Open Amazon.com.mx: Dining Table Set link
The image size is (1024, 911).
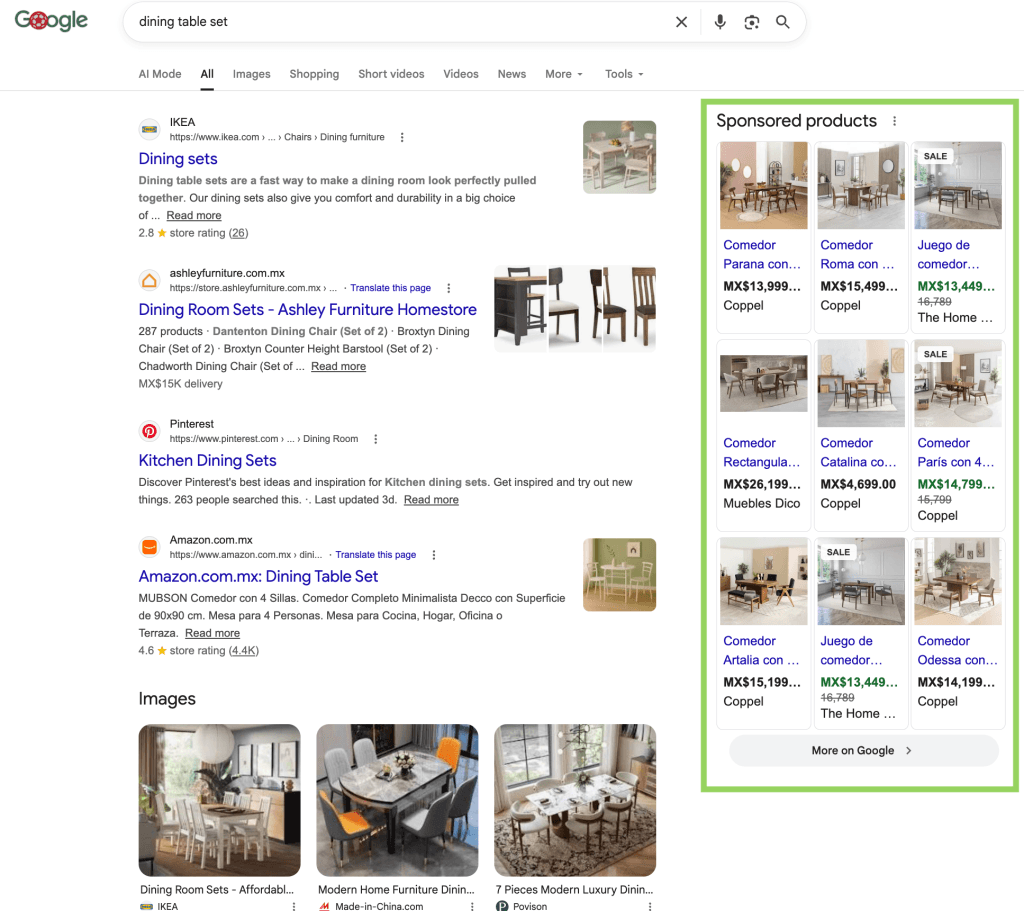(x=258, y=576)
